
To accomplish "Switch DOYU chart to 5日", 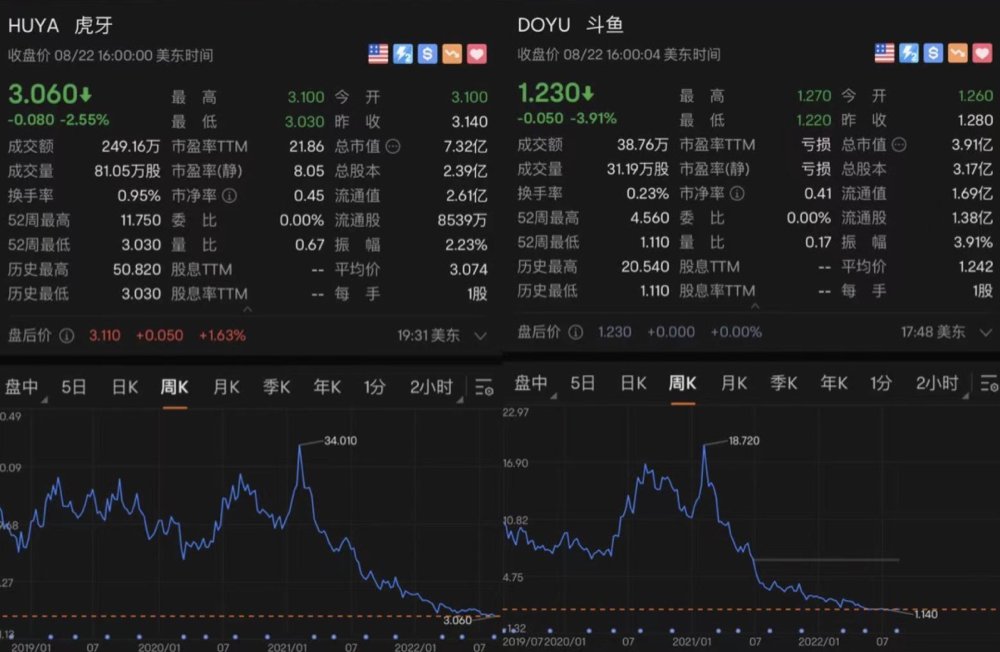I will pos(582,383).
